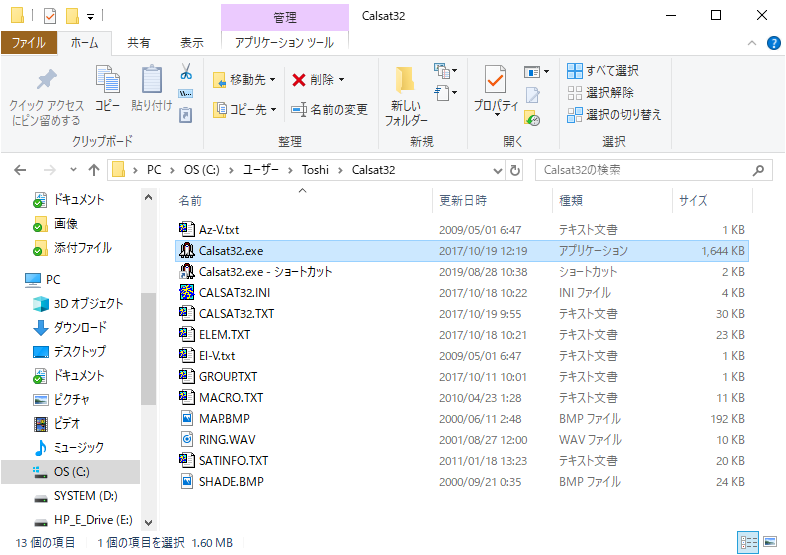Expand the address bar history dropdown
The width and height of the screenshot is (786, 555).
click(x=497, y=170)
